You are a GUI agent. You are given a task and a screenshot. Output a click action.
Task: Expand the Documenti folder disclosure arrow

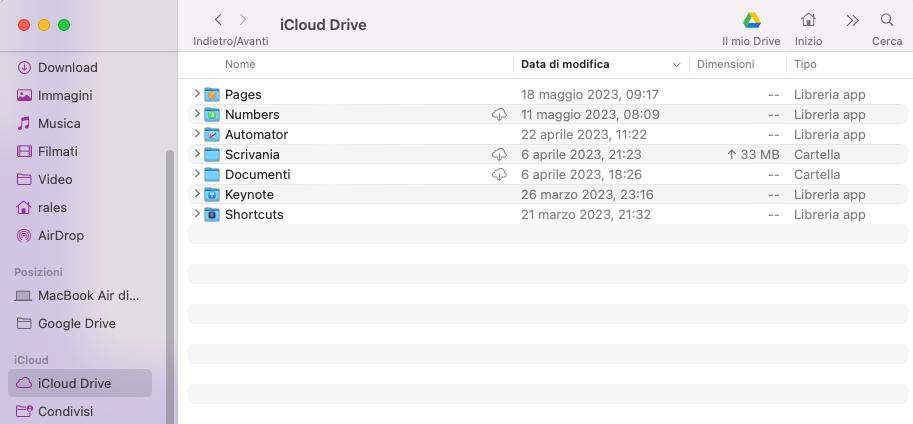197,174
